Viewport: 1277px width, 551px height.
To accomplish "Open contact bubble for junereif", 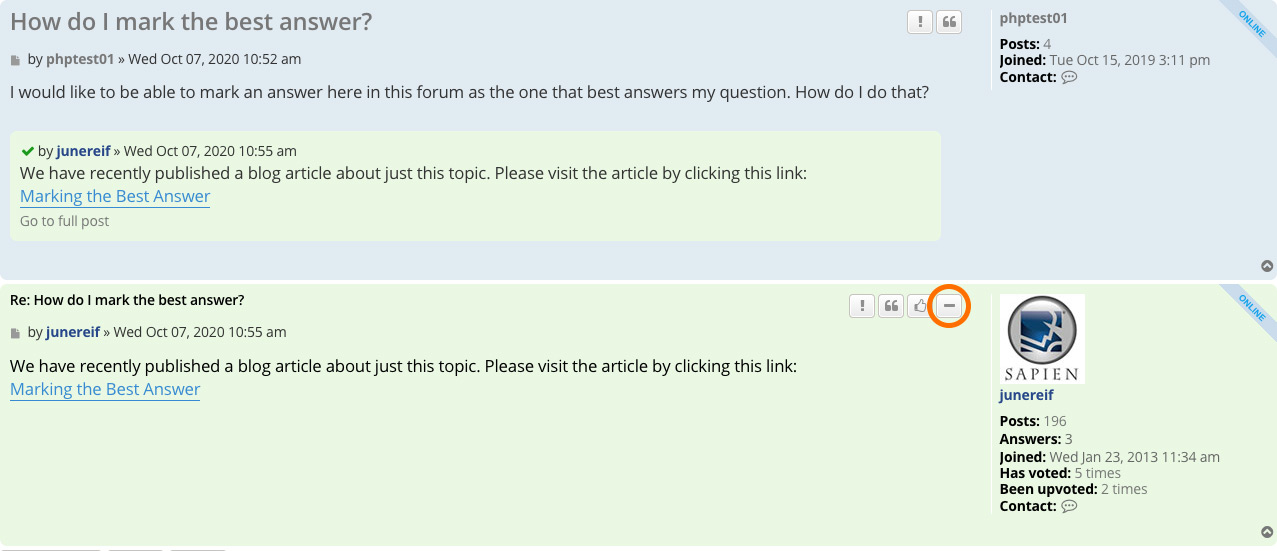I will click(1069, 506).
